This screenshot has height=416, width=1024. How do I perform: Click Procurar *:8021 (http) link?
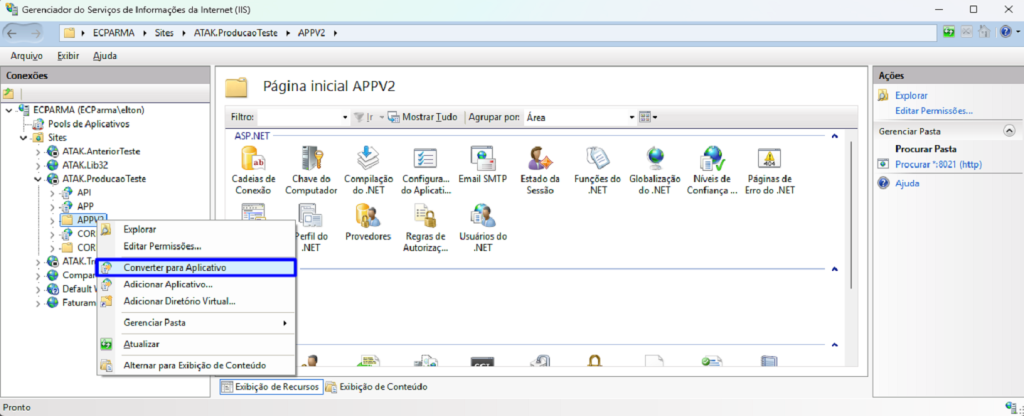tap(937, 163)
